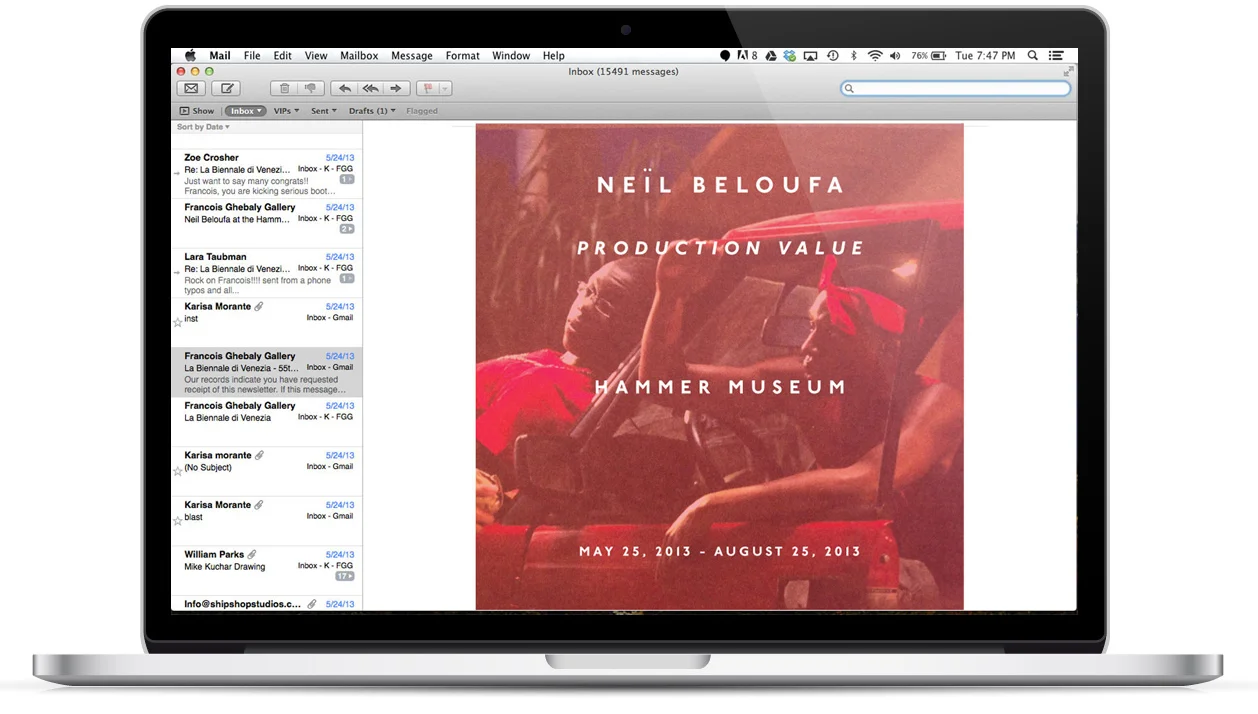The width and height of the screenshot is (1258, 714).
Task: Open the View menu
Action: pyautogui.click(x=316, y=56)
